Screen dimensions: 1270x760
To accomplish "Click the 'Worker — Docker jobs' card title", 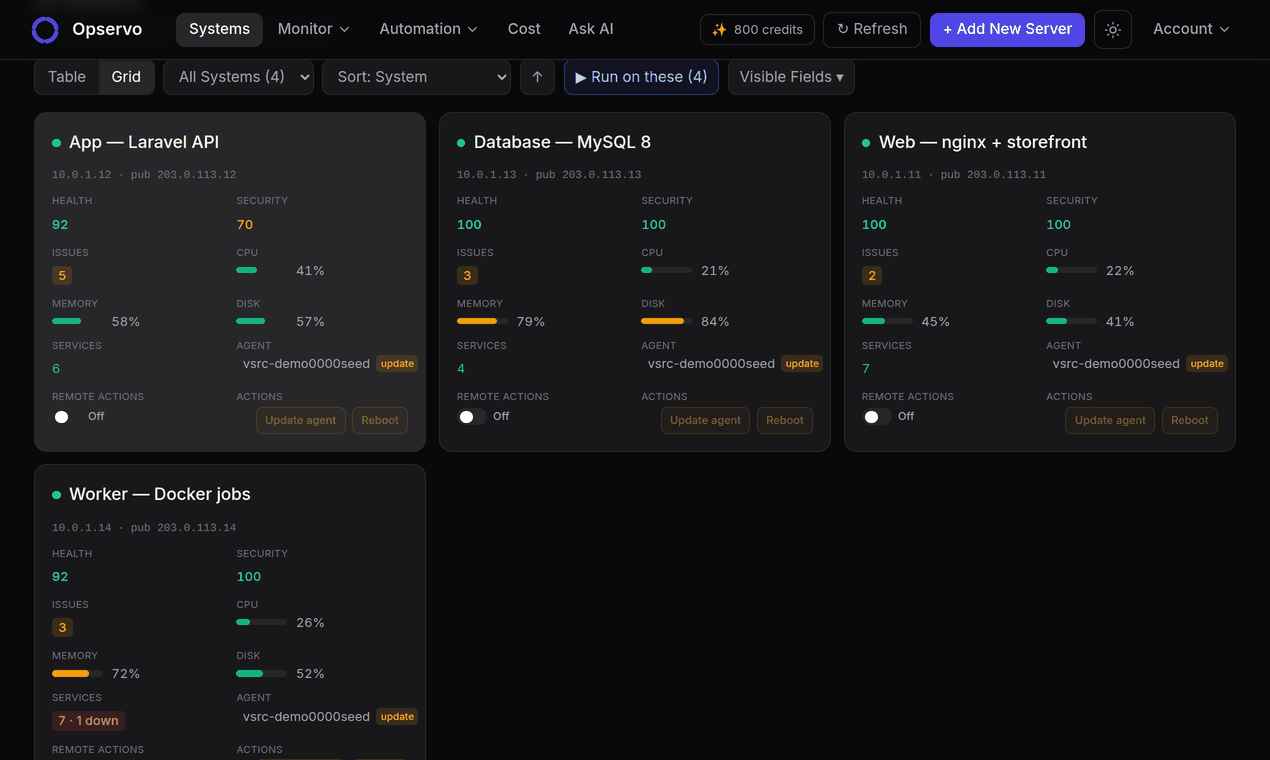I will click(x=160, y=494).
